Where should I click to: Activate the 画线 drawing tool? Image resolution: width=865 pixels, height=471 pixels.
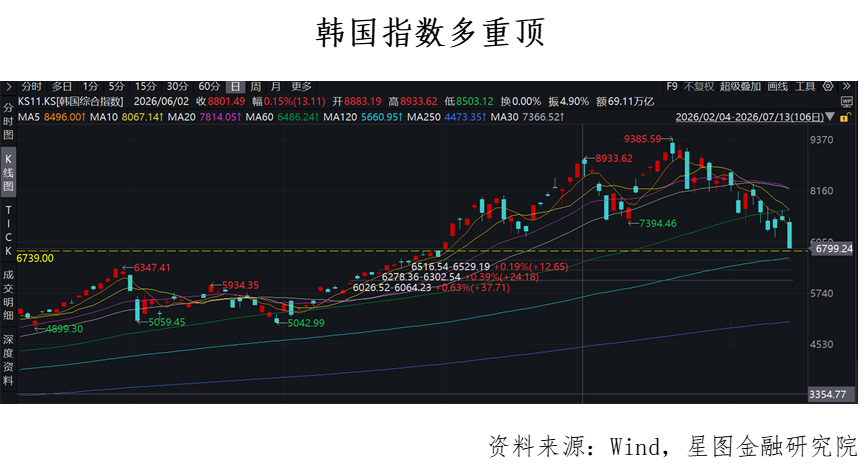778,87
